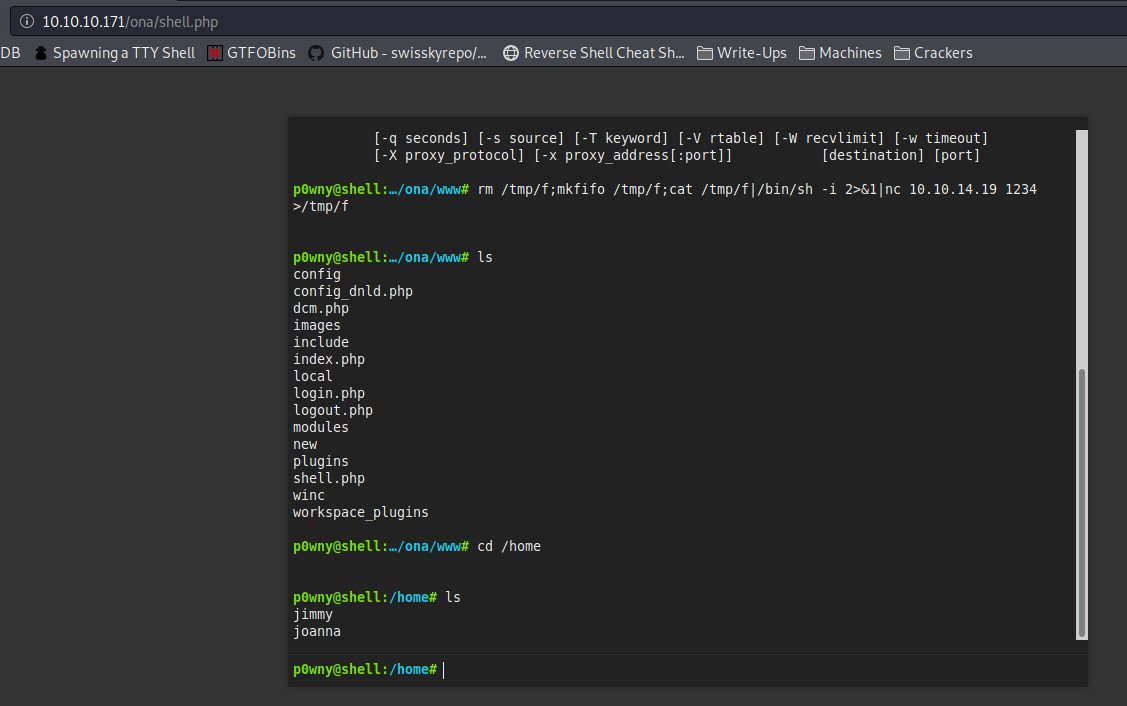The height and width of the screenshot is (706, 1127).
Task: Click 'logout.php' in the listing
Action: tap(333, 411)
